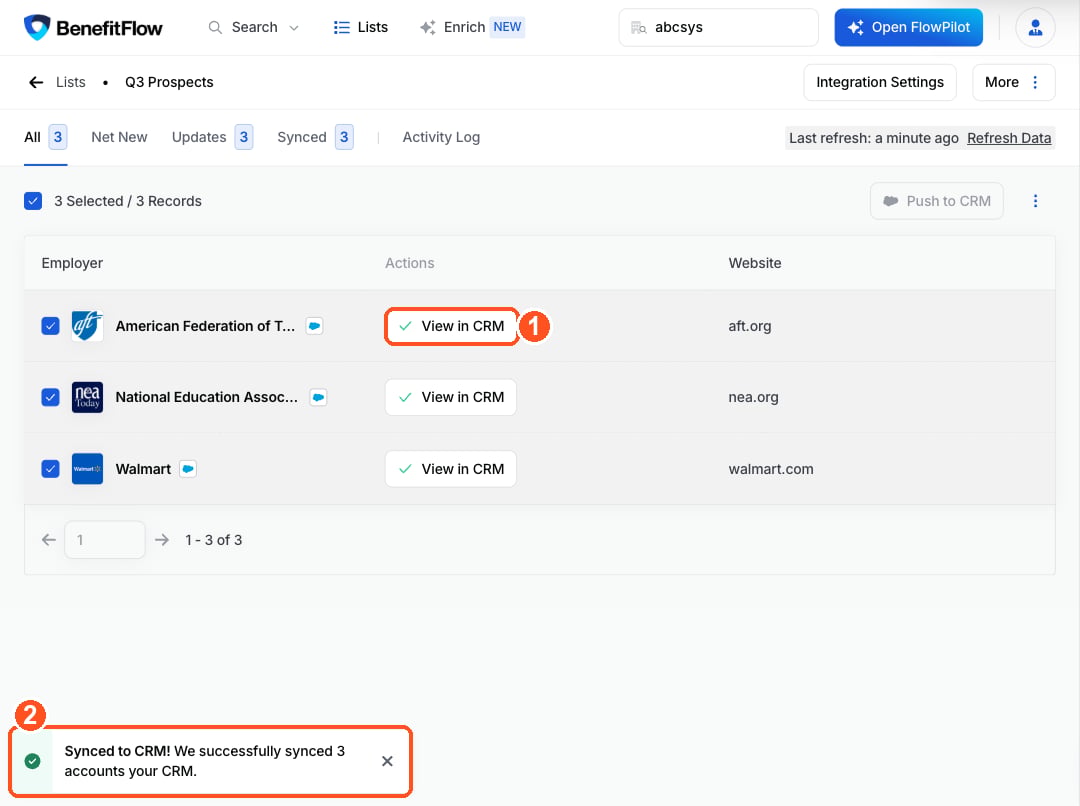The width and height of the screenshot is (1080, 806).
Task: Open the table kebab options menu
Action: tap(1035, 201)
